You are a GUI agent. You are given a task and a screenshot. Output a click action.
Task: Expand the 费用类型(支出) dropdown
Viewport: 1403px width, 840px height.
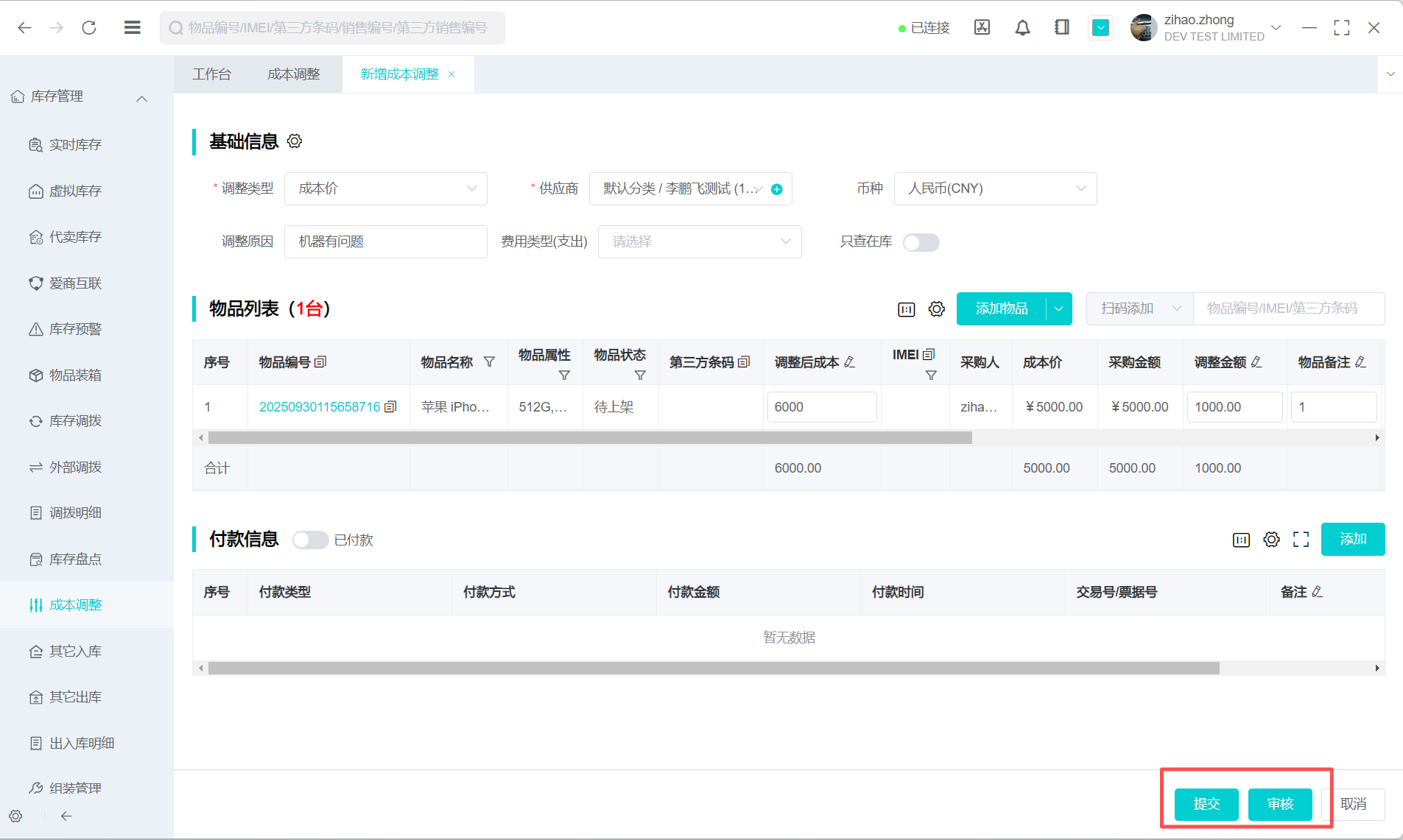[699, 242]
